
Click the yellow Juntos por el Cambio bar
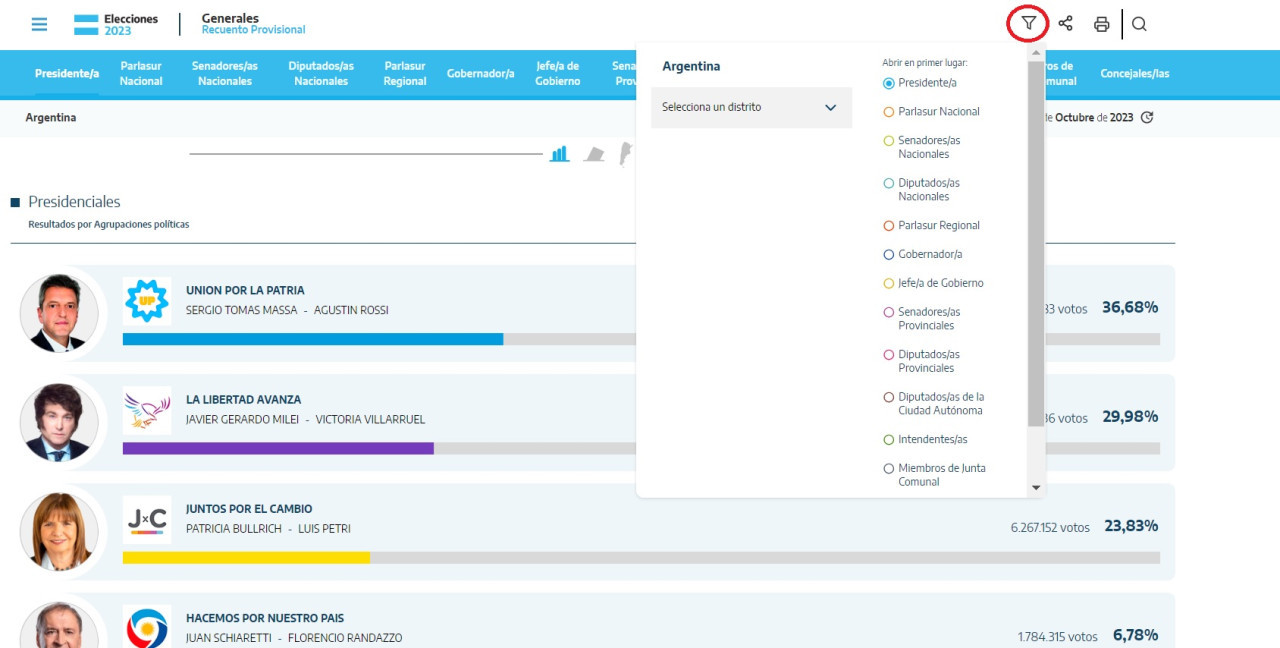(246, 557)
